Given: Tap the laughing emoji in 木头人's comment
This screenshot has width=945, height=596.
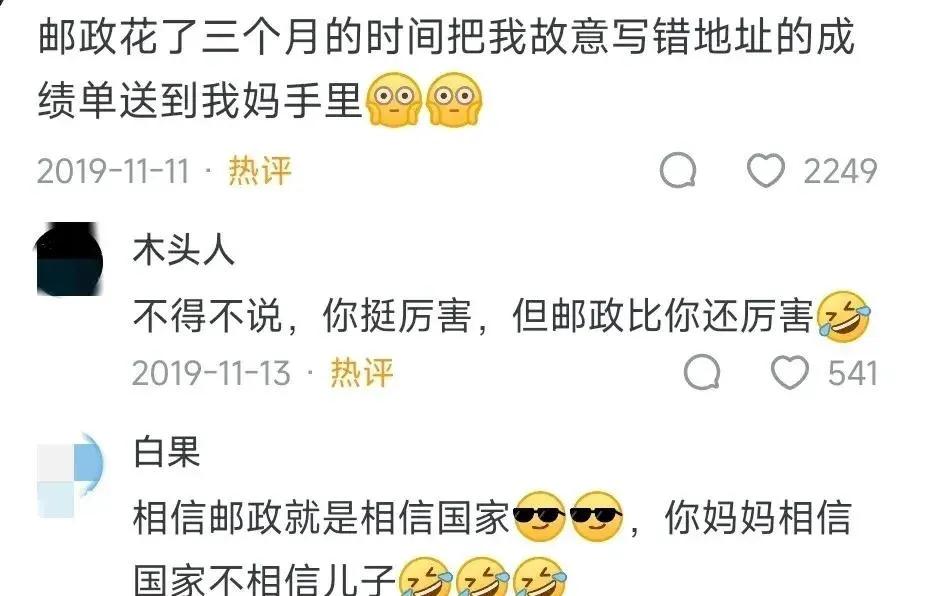Looking at the screenshot, I should 843,316.
